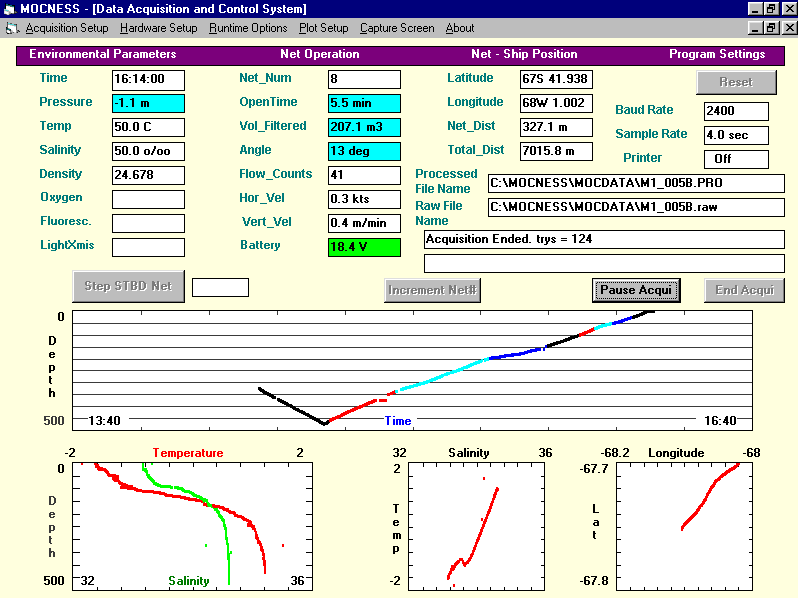
Task: Click the Reset button
Action: pyautogui.click(x=736, y=82)
